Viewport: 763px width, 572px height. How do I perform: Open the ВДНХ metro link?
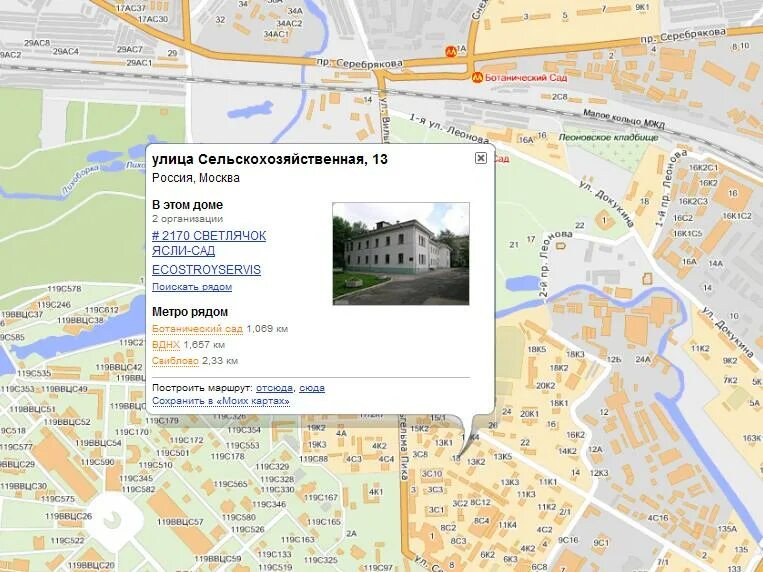pyautogui.click(x=166, y=345)
